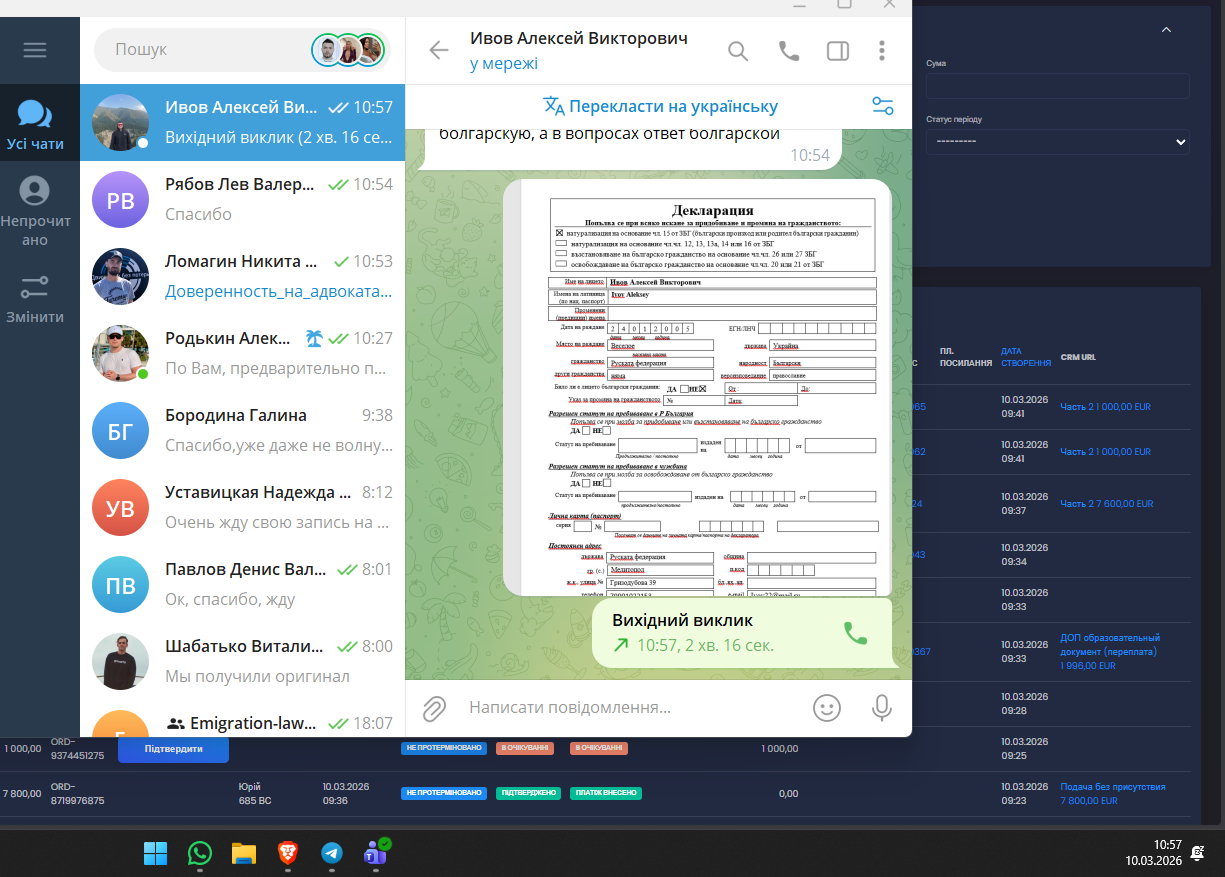
Task: Open stories avatars beside search
Action: coord(348,49)
